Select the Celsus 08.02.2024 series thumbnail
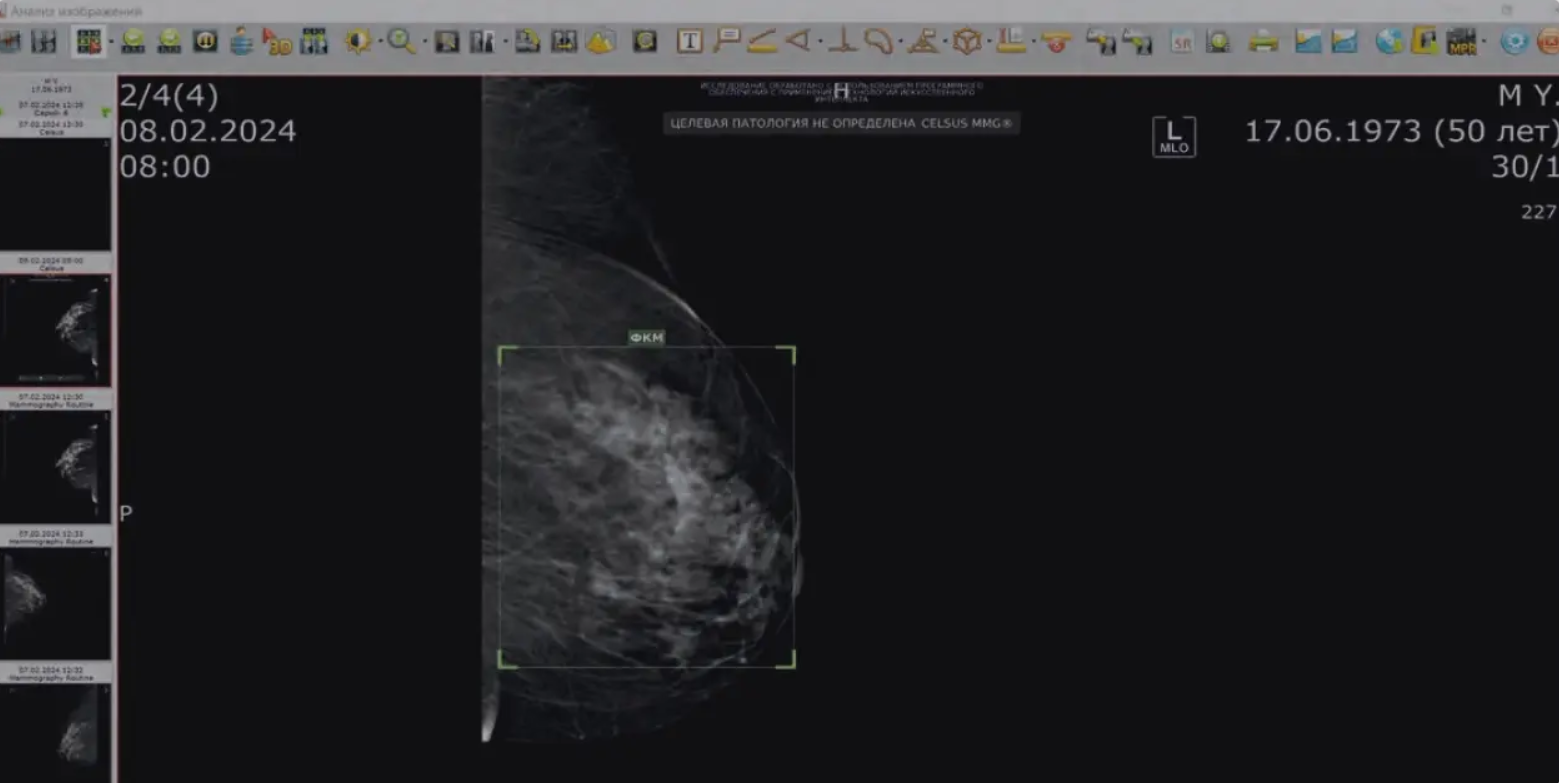Screen dimensions: 1559x783 tap(56, 330)
